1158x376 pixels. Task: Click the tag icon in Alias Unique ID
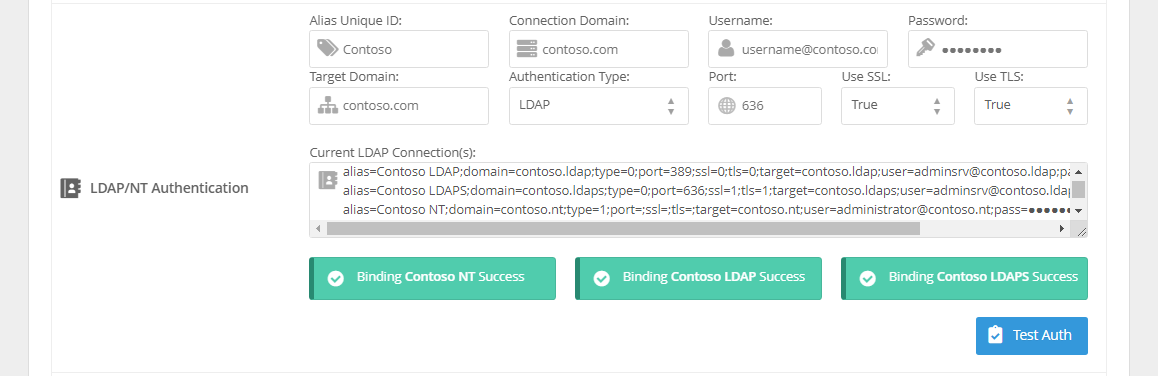coord(327,49)
